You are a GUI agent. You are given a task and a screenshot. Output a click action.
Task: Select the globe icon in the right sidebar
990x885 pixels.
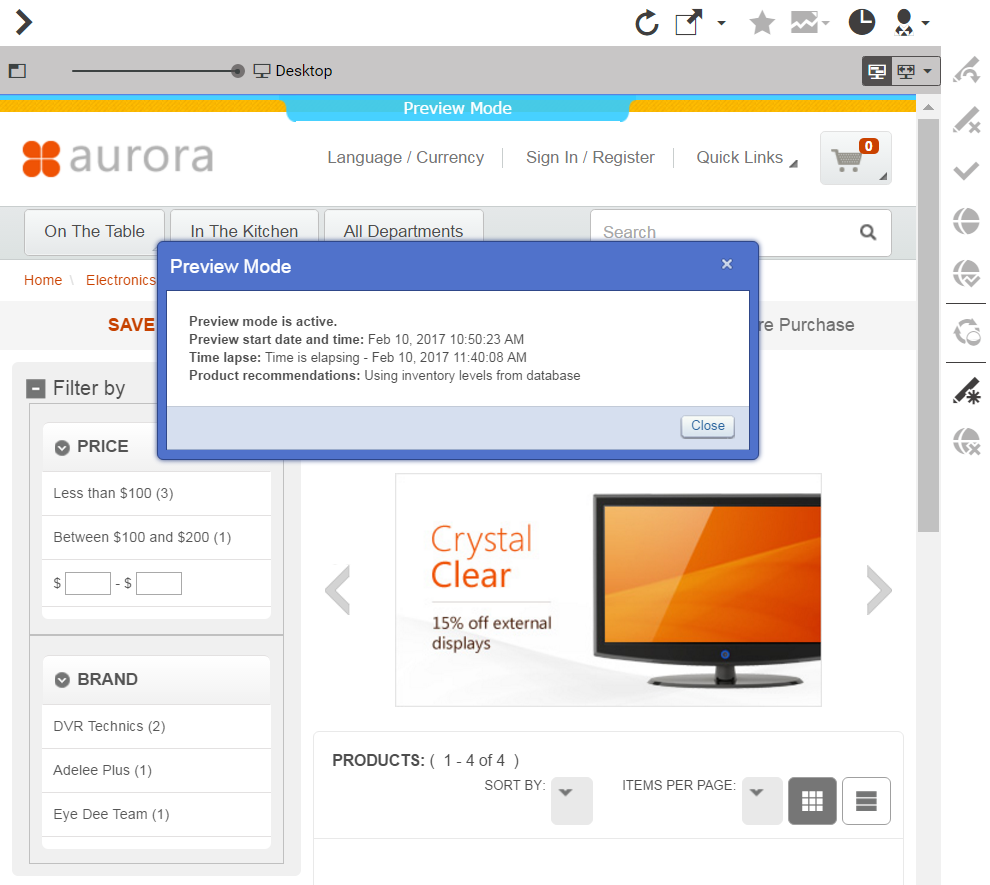[965, 222]
